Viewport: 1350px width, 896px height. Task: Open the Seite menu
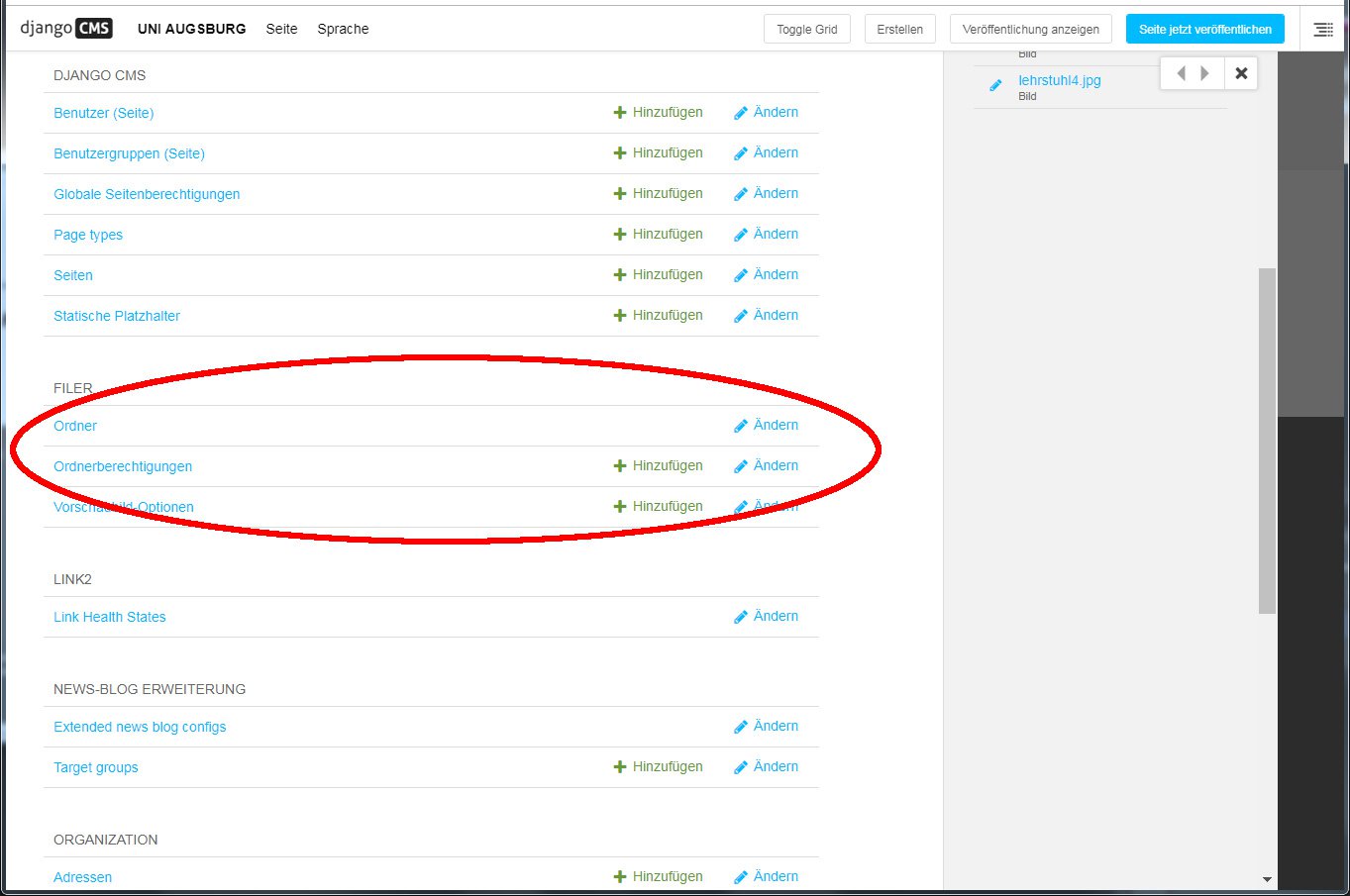281,29
